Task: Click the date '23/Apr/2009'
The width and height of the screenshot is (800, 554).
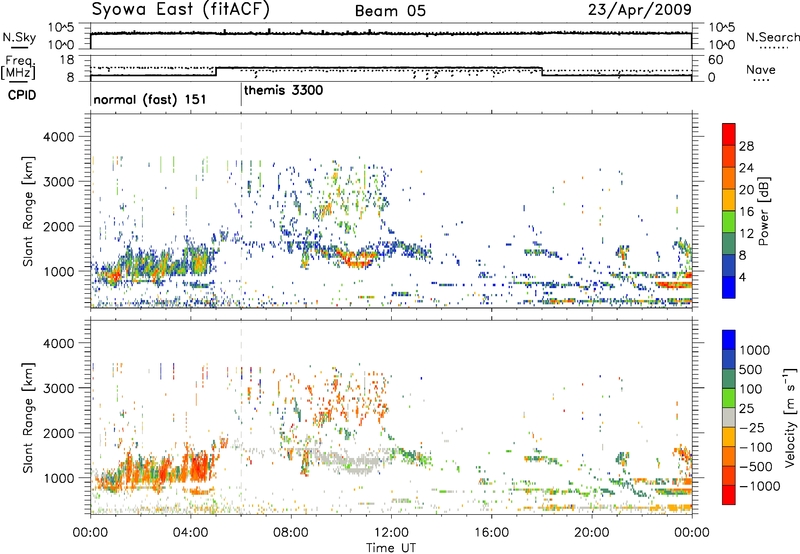Action: (640, 10)
